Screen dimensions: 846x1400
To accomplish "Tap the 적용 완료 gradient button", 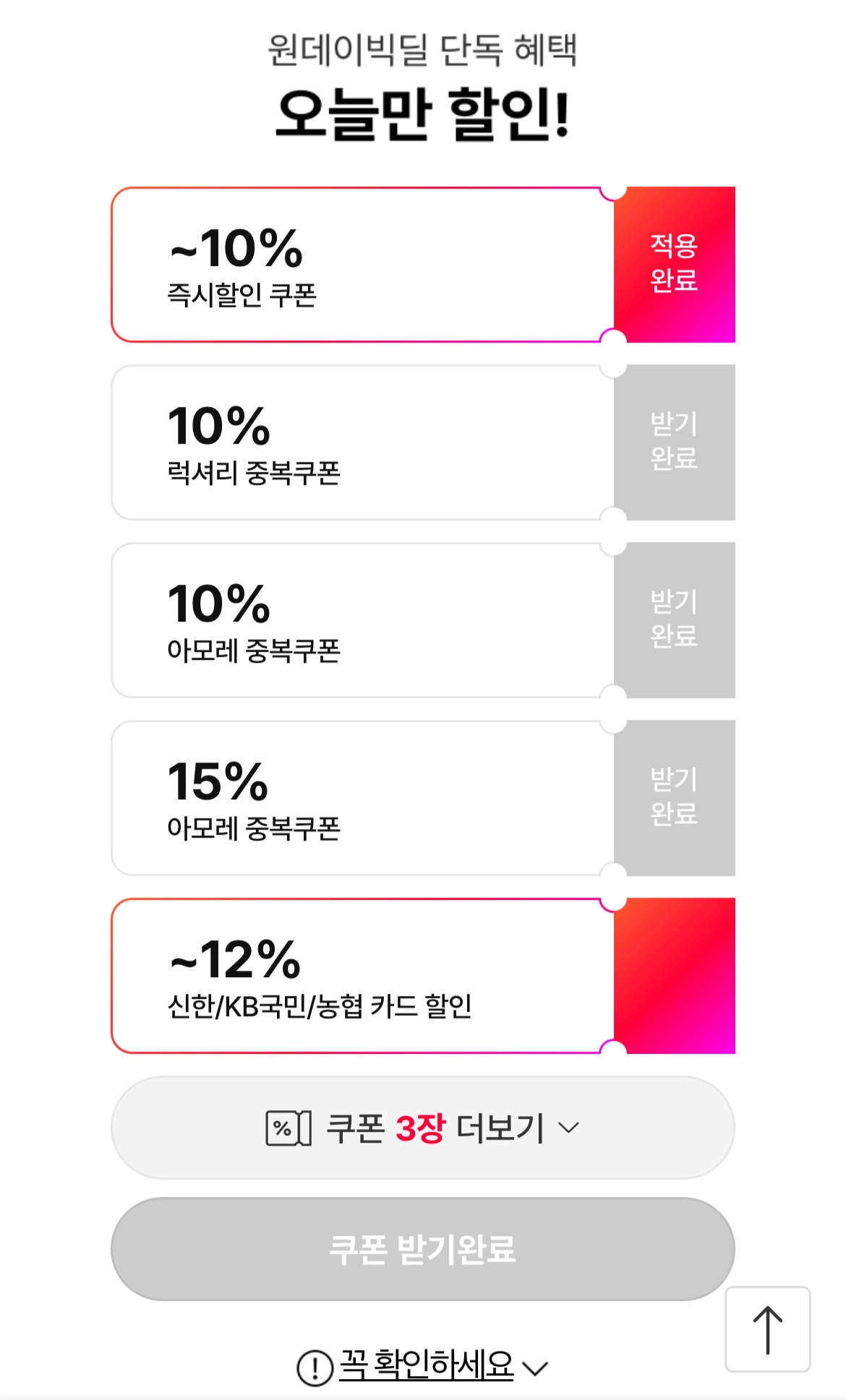I will click(x=674, y=264).
